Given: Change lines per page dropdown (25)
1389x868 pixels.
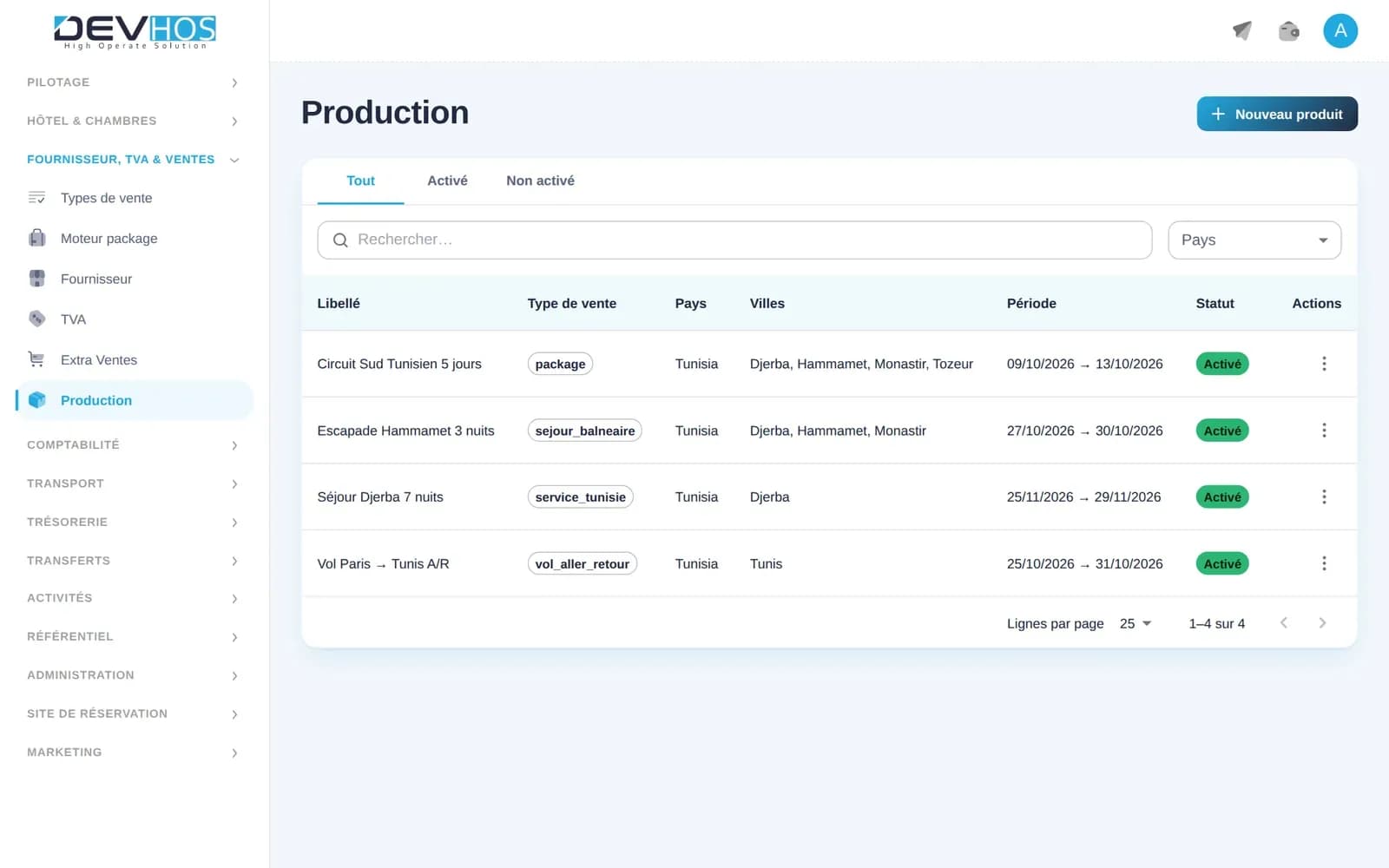Looking at the screenshot, I should 1136,623.
